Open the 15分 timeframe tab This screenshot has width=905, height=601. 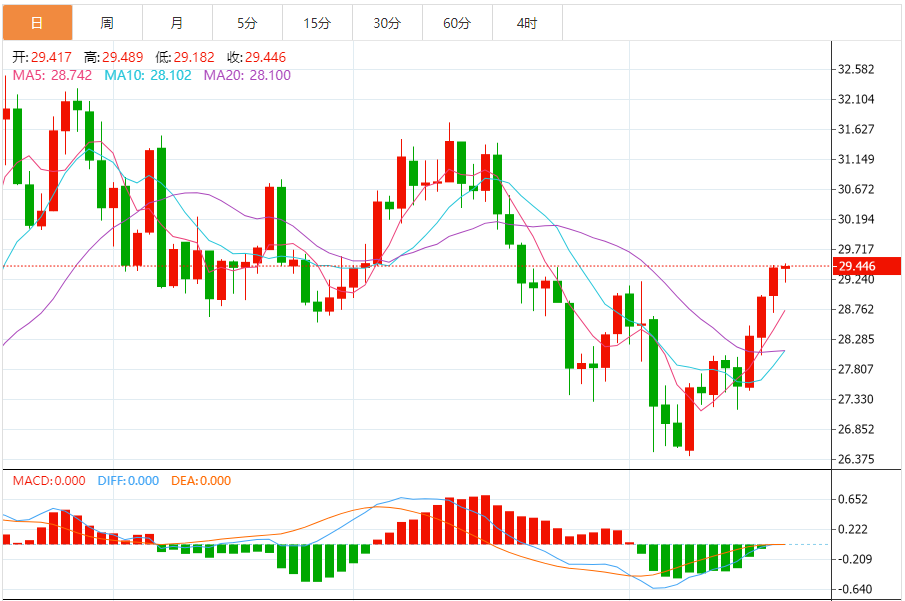click(x=317, y=23)
